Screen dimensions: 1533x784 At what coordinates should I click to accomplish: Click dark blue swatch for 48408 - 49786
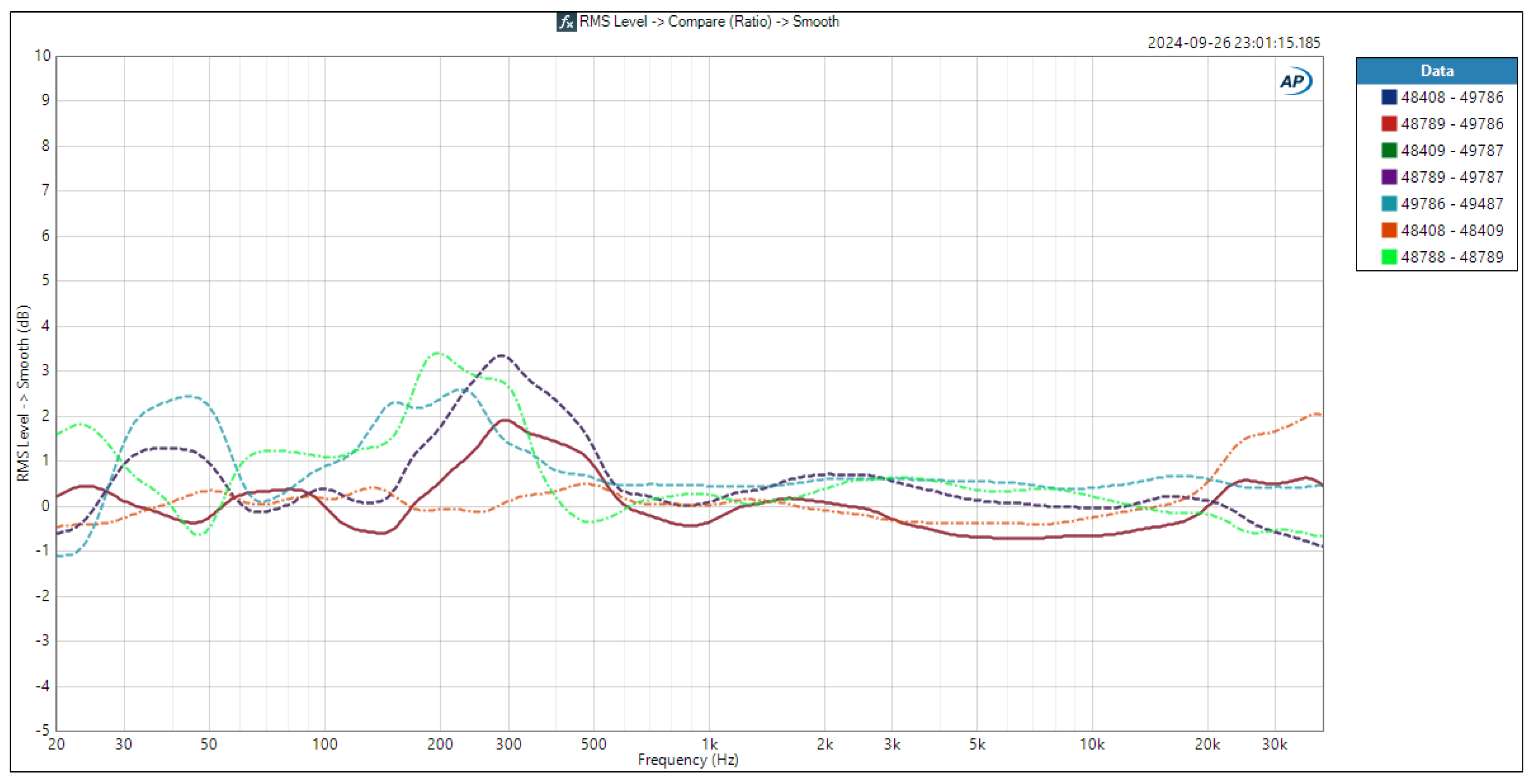click(x=1388, y=97)
